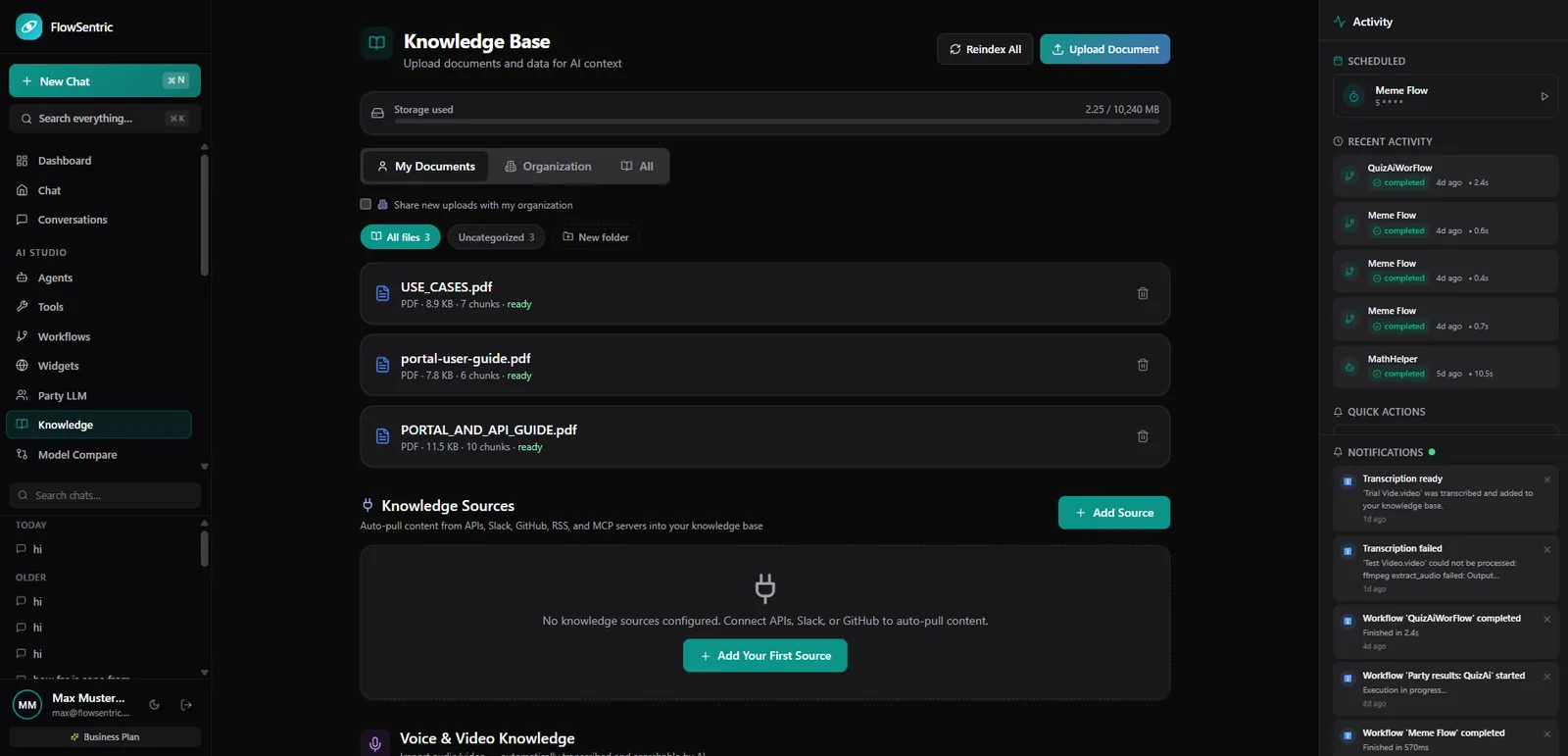The height and width of the screenshot is (756, 1568).
Task: Click navigation scroll down arrow
Action: click(204, 467)
